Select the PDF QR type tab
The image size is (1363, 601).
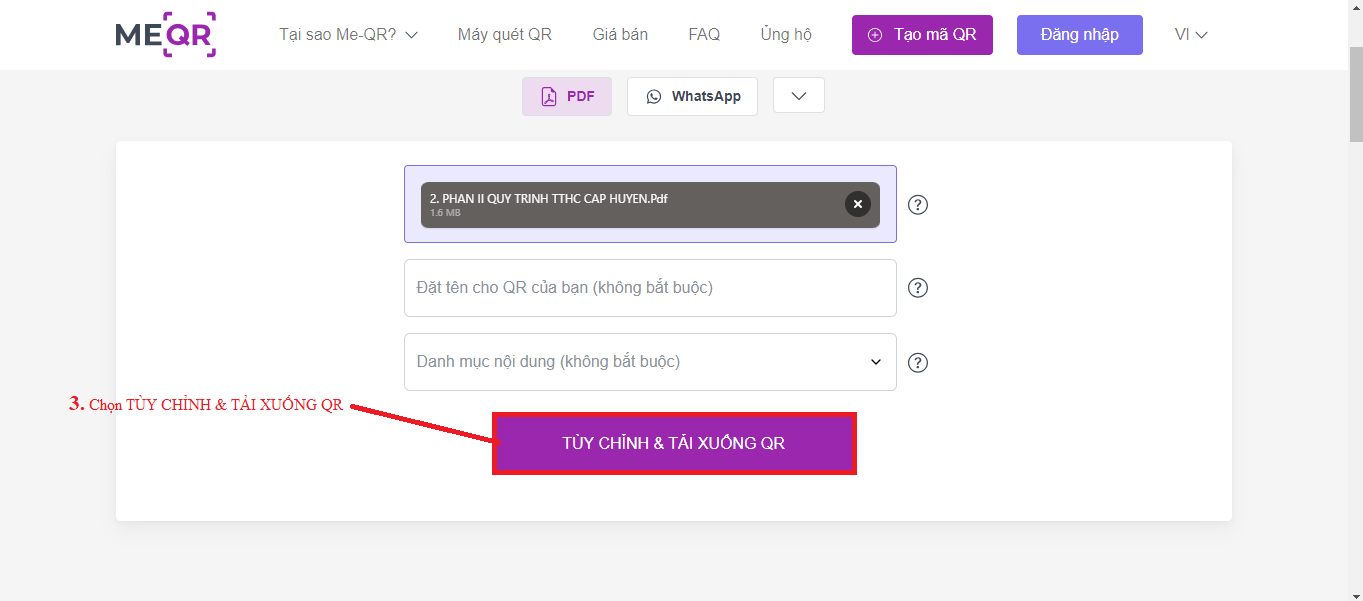point(567,97)
